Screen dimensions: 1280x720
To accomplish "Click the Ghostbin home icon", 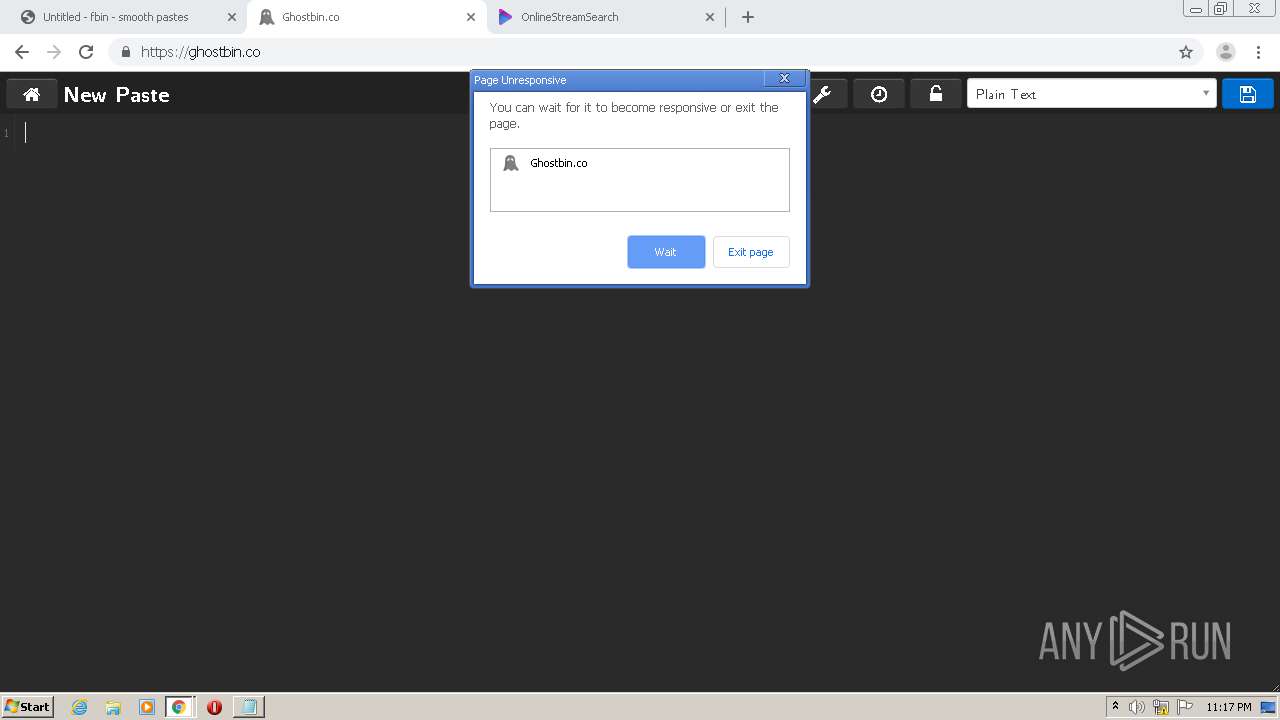I will pos(32,94).
